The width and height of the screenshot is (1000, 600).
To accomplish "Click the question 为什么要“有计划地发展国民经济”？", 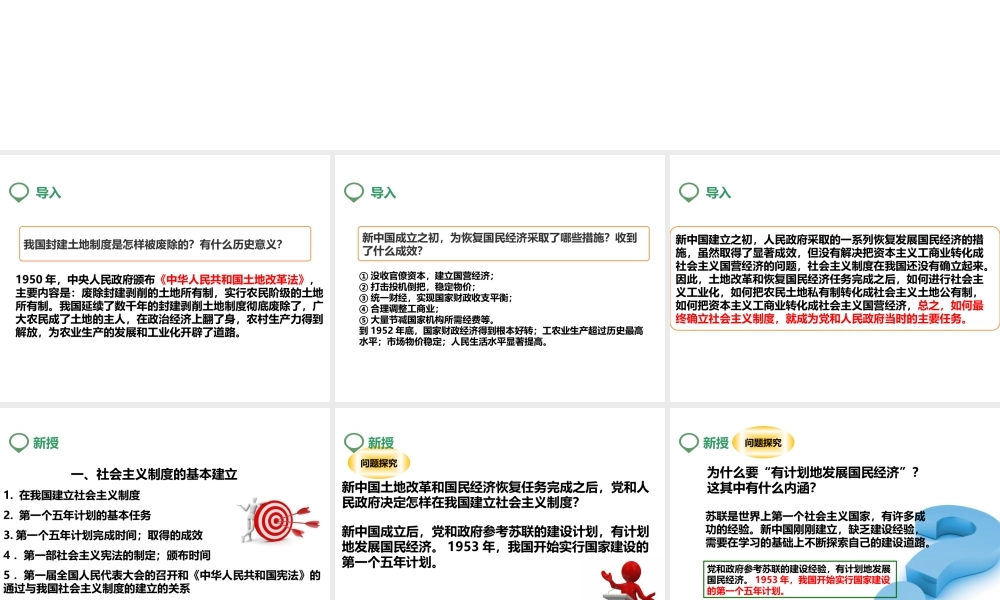I will coord(813,472).
